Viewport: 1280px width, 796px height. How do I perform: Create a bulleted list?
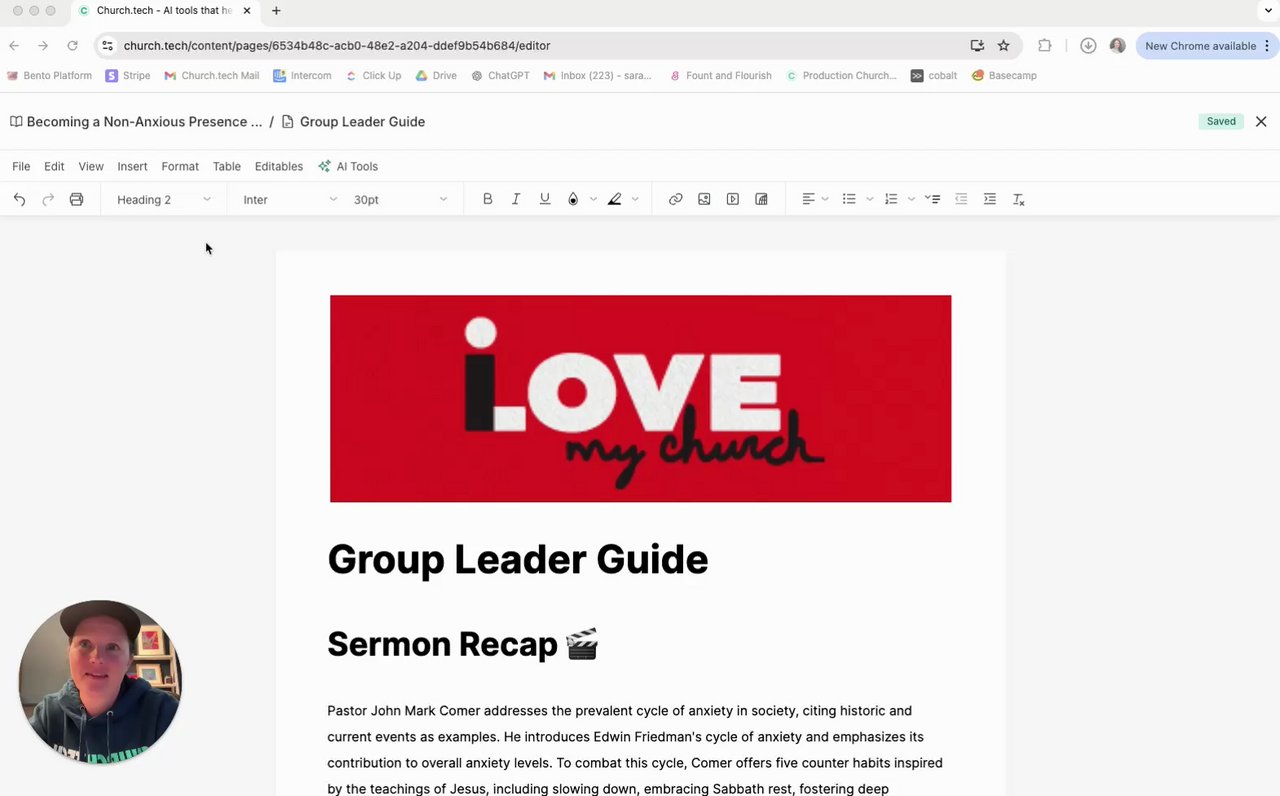pos(849,199)
